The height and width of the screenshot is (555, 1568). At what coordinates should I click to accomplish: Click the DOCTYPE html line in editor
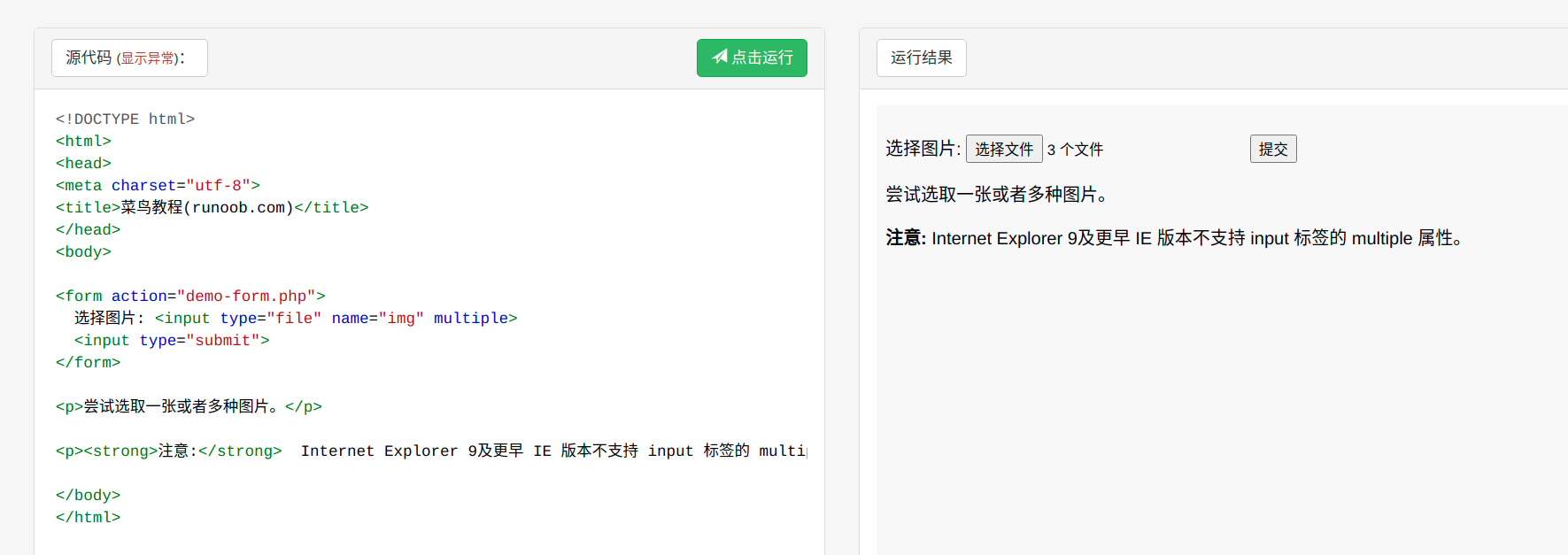pyautogui.click(x=125, y=119)
